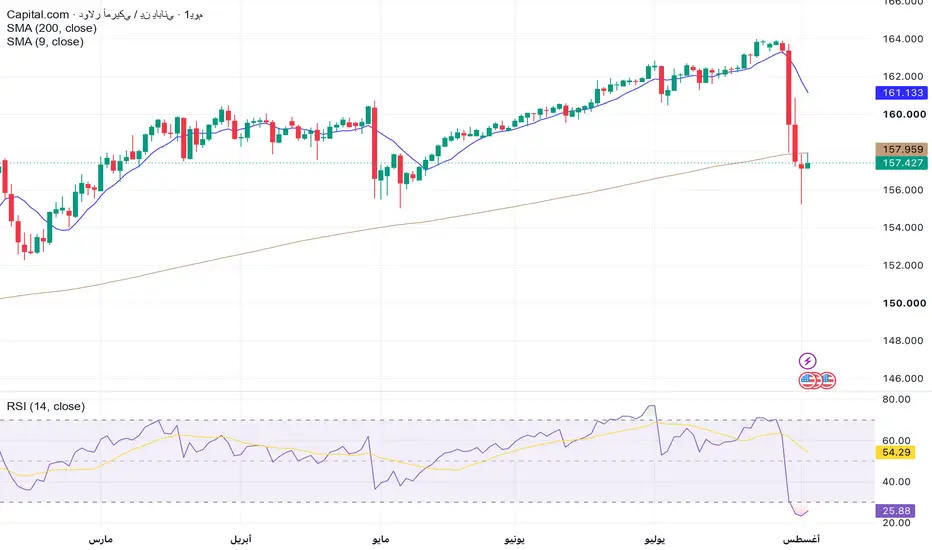Screen dimensions: 932x550
Task: Click the أغسطس month label on time axis
Action: click(x=801, y=539)
